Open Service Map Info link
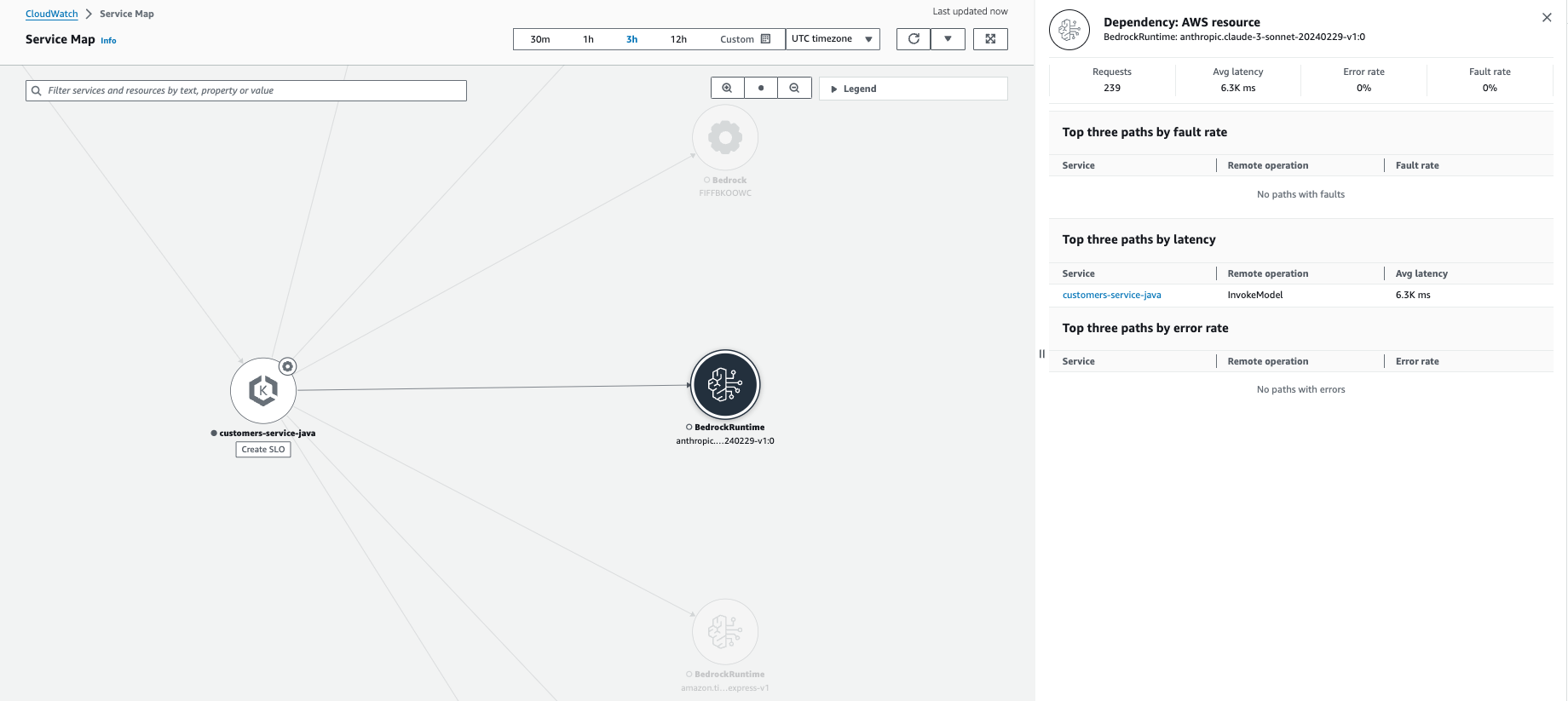Screen dimensions: 1568x701 [x=108, y=40]
